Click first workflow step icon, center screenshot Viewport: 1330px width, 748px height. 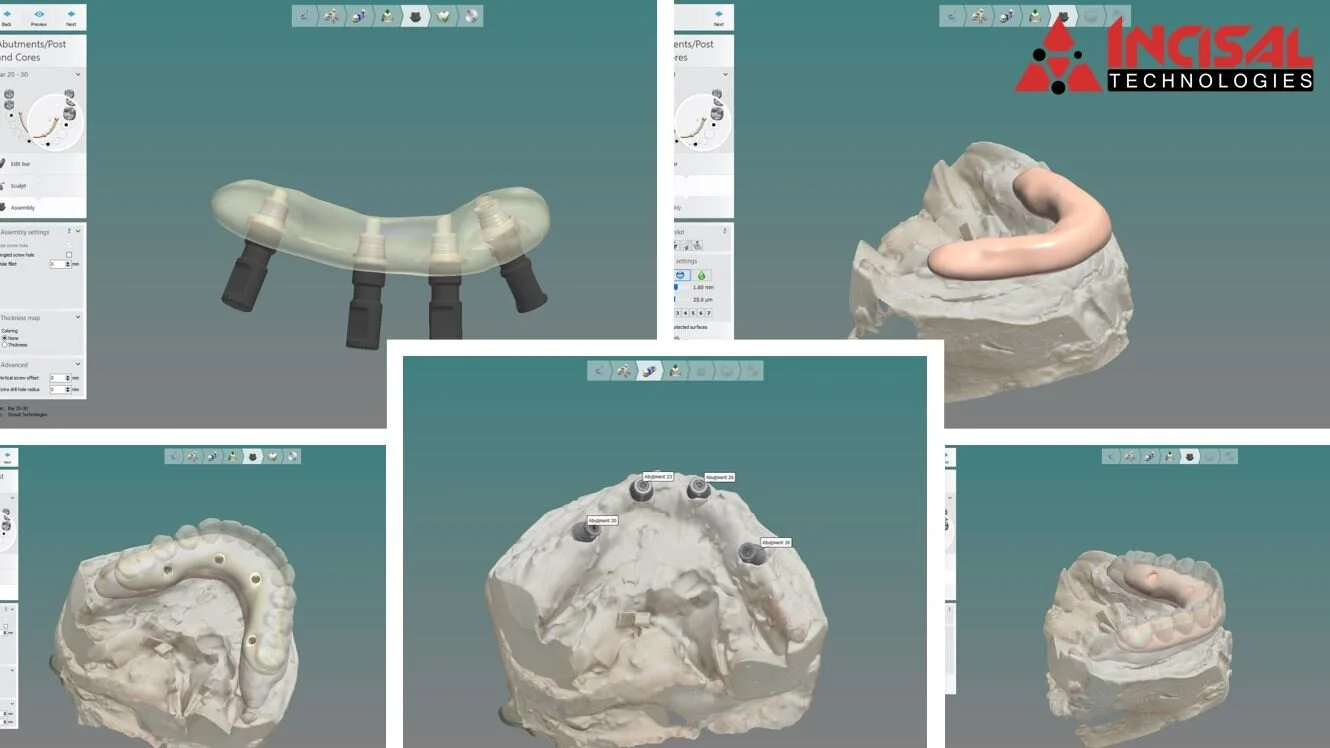(600, 370)
